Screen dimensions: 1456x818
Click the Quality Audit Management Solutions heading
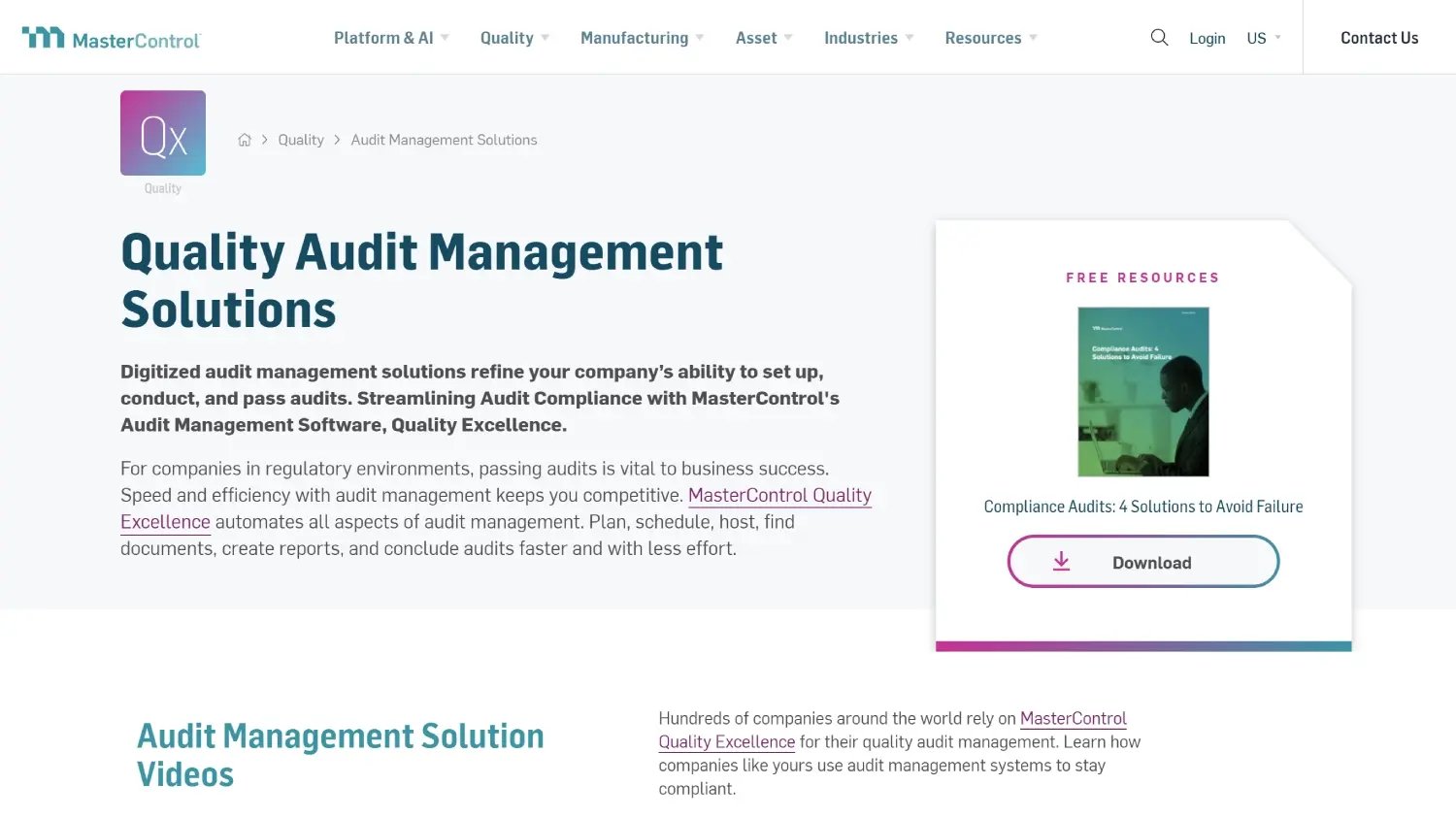click(x=421, y=280)
